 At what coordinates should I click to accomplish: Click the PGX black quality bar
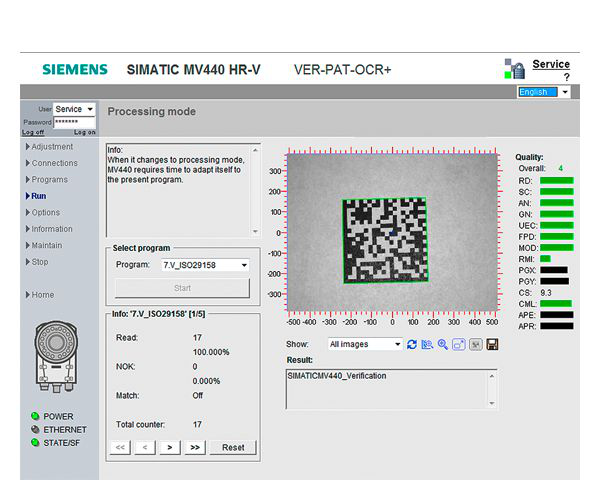tap(554, 270)
